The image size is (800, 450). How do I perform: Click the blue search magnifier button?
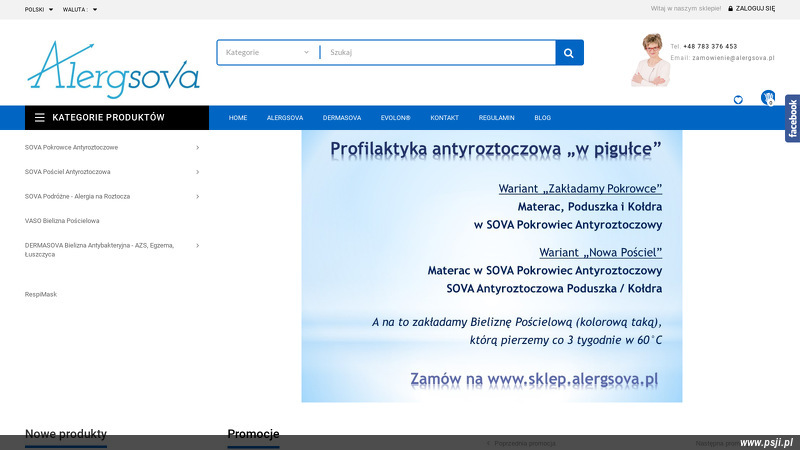coord(569,53)
